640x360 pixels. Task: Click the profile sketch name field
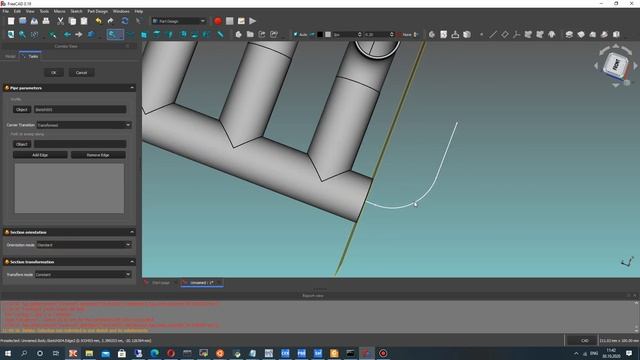point(80,109)
